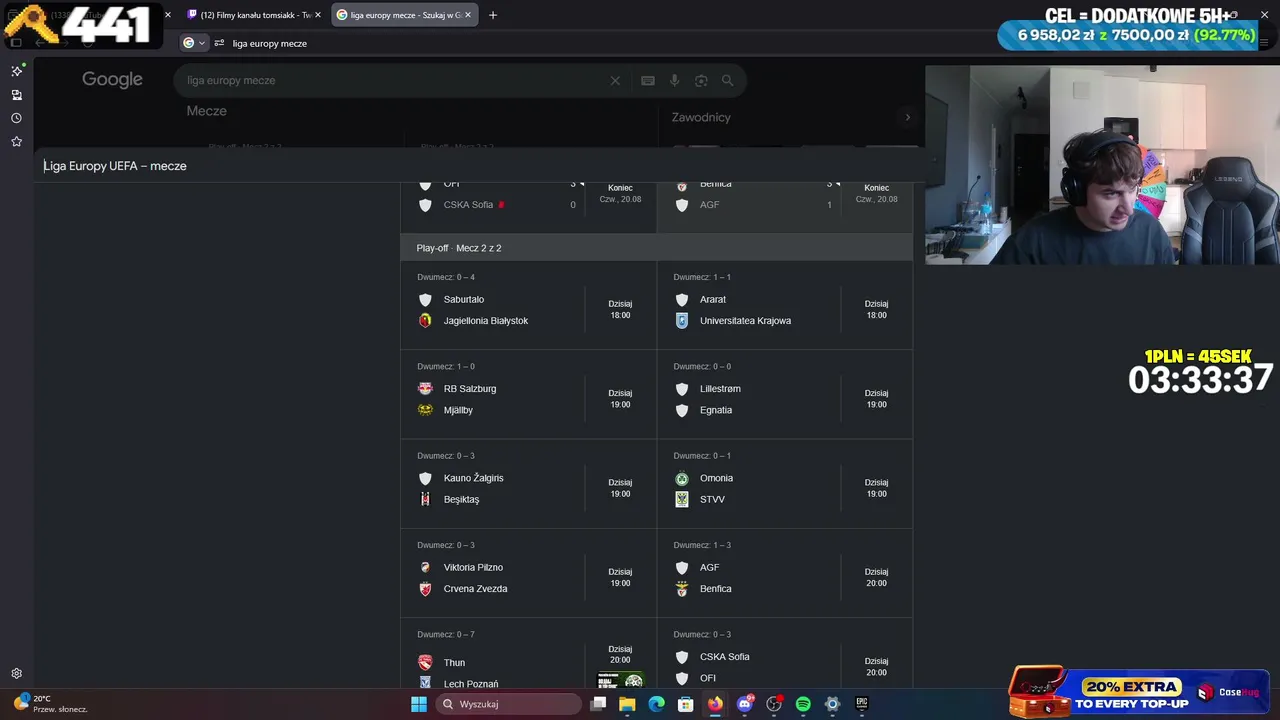The width and height of the screenshot is (1280, 720).
Task: Open the Viktoria Pilzno vs Crvena Zvezda match
Action: [x=528, y=573]
